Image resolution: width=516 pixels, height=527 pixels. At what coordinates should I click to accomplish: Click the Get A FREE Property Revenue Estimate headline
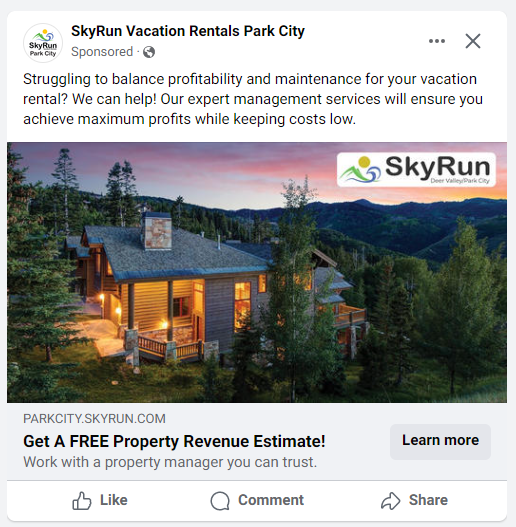(x=174, y=441)
